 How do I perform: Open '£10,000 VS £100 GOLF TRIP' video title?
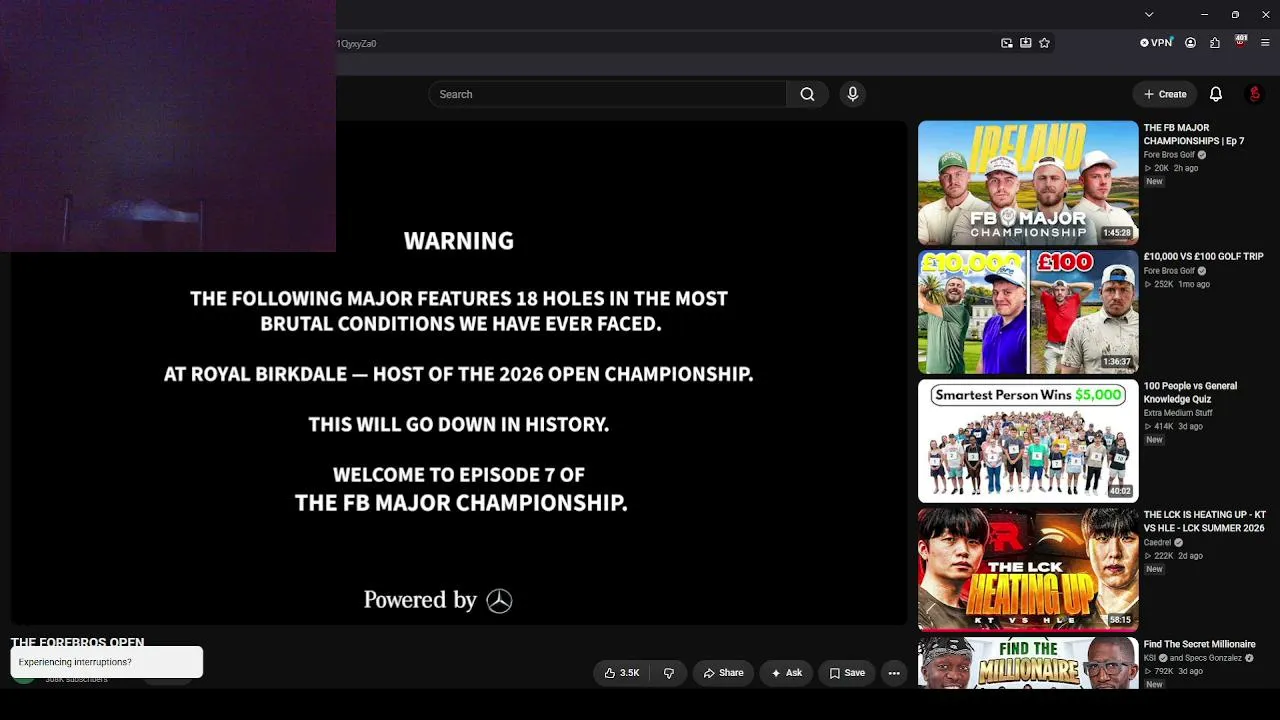coord(1204,257)
